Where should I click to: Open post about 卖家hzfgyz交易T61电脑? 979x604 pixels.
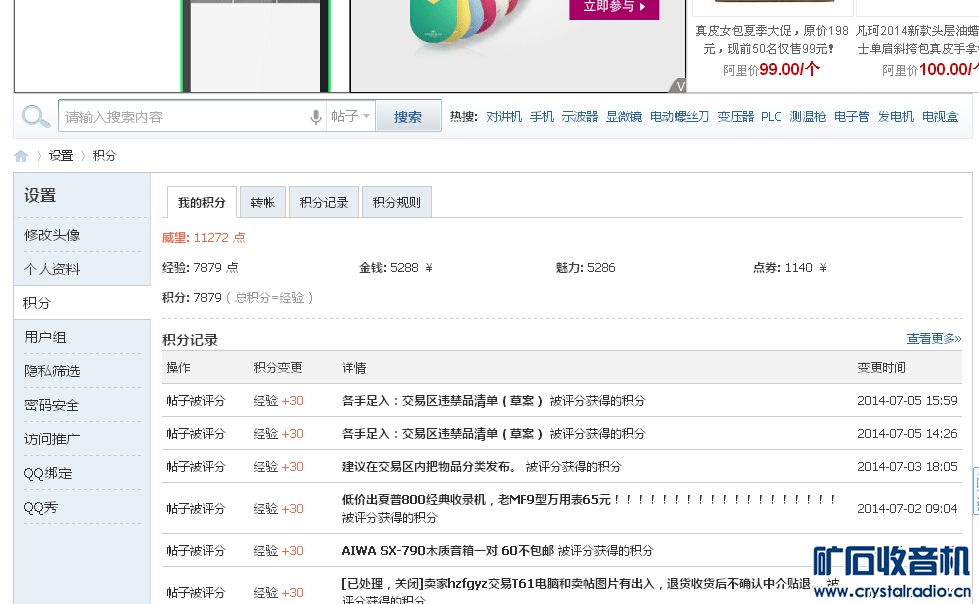[x=576, y=583]
